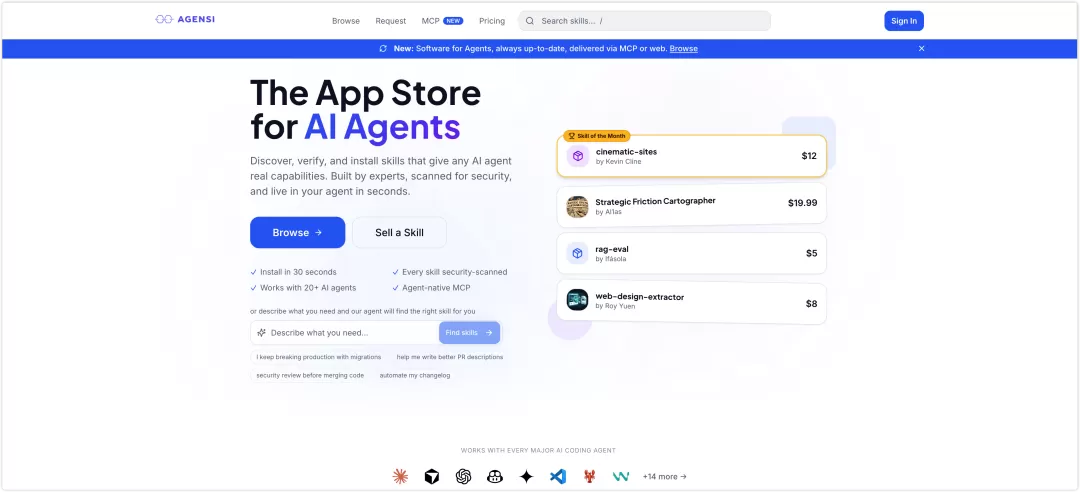
Task: Click the OpenAI agent icon
Action: [464, 476]
